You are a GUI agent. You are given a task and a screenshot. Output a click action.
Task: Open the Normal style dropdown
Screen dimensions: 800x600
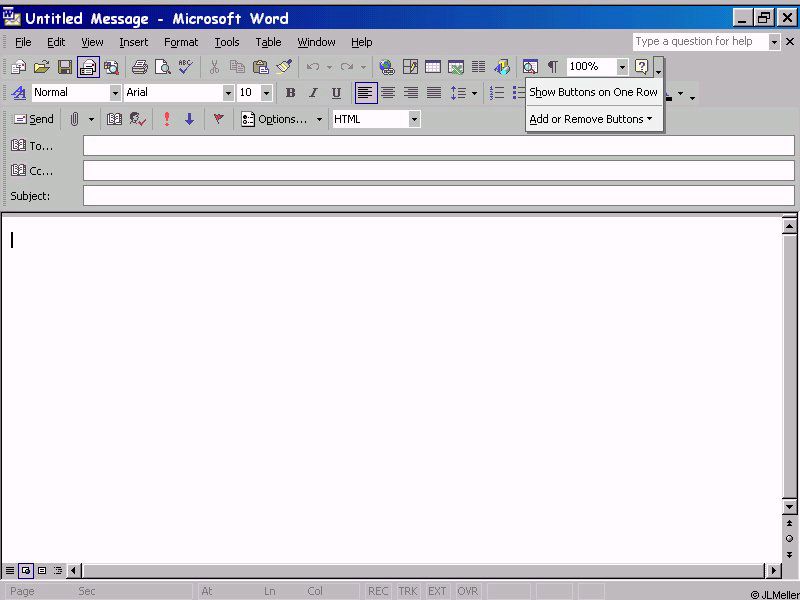point(115,93)
